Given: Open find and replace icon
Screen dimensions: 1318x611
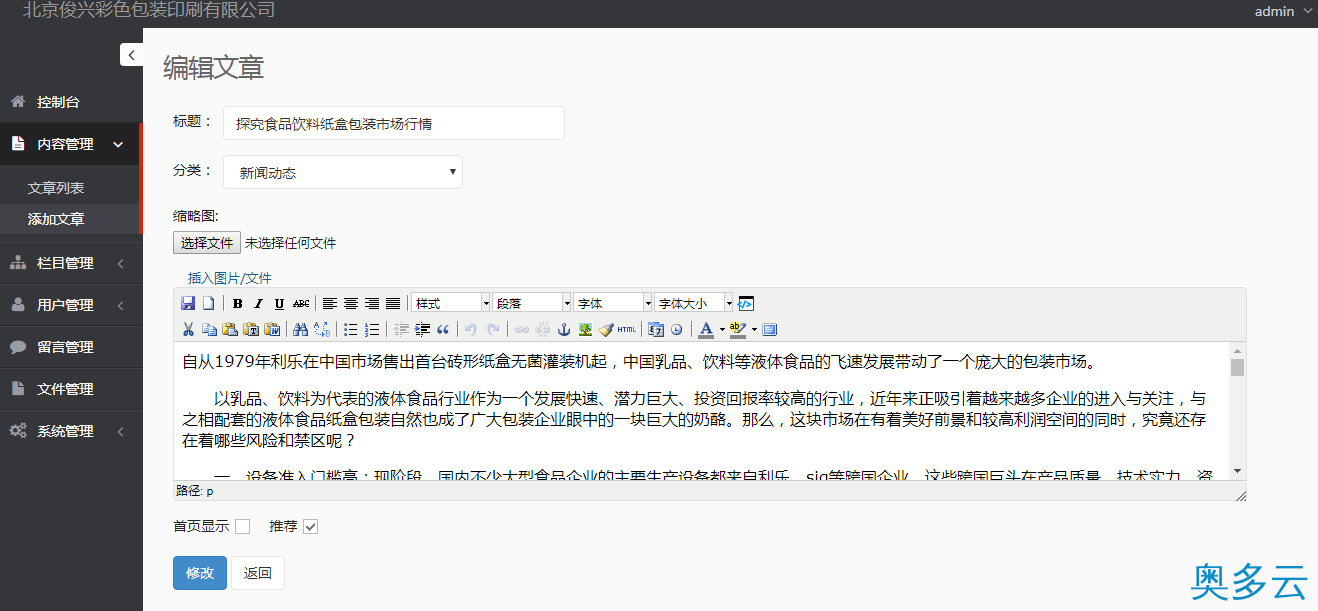Looking at the screenshot, I should tap(322, 329).
